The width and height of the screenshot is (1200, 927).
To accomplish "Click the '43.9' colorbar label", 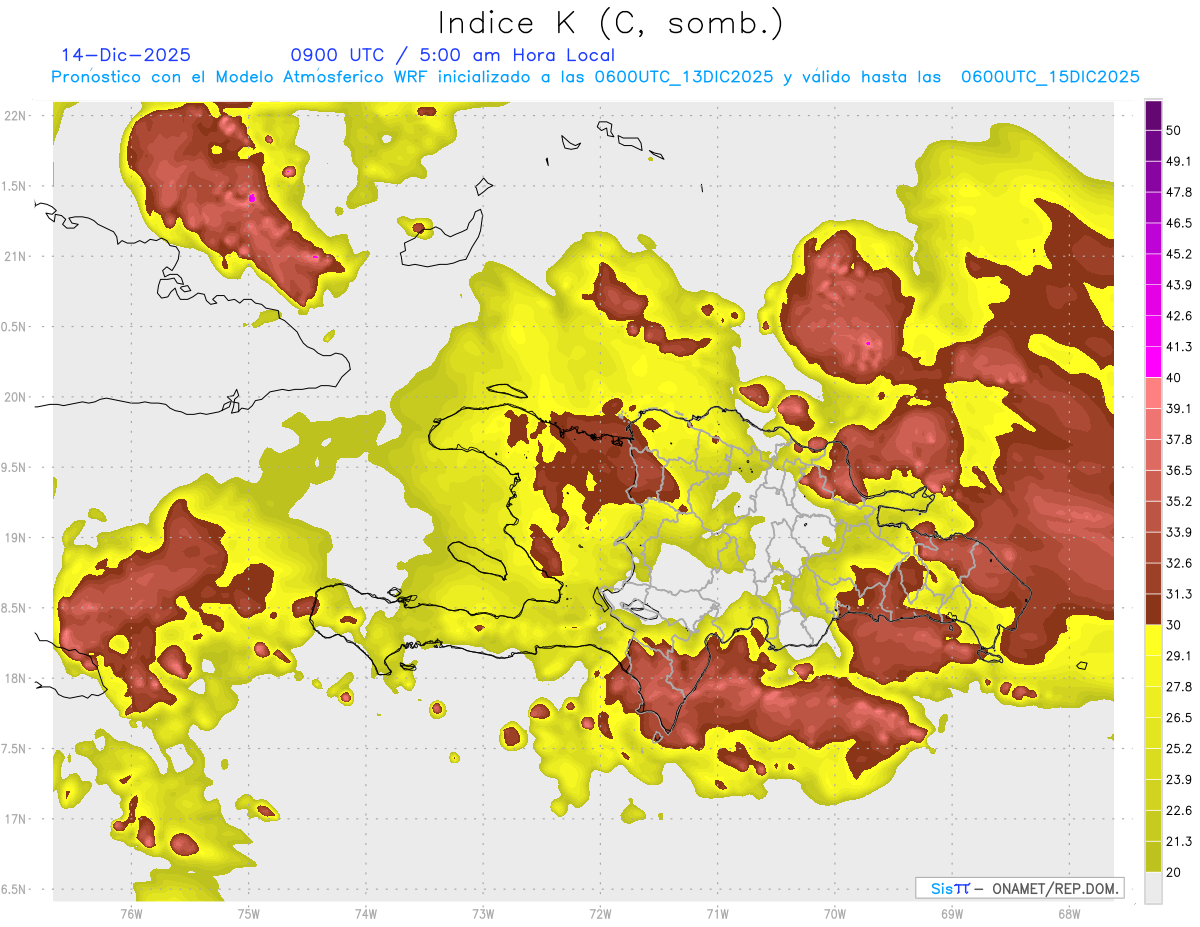I will coord(1179,285).
